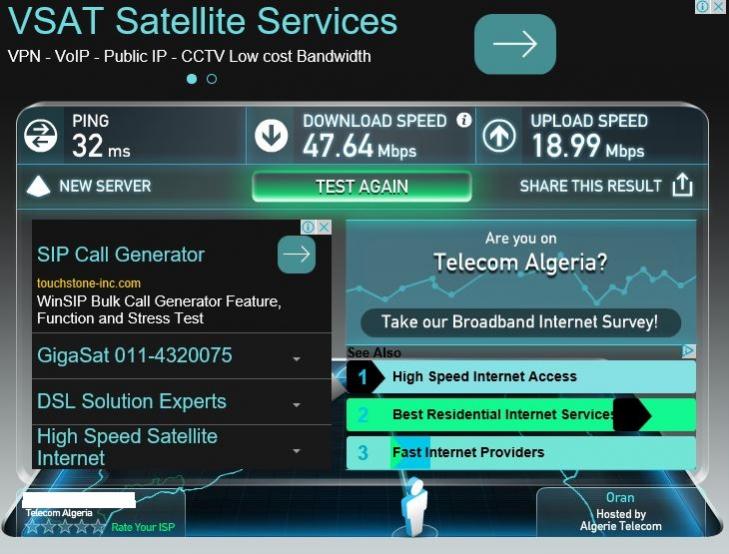
Task: Click the download speed arrow icon
Action: pos(271,136)
